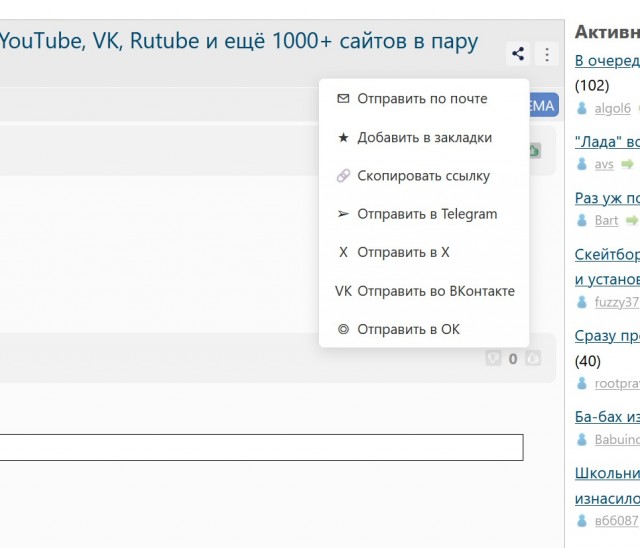The width and height of the screenshot is (640, 548).
Task: Click the user avatar icon beside Babuino
Action: 582,439
